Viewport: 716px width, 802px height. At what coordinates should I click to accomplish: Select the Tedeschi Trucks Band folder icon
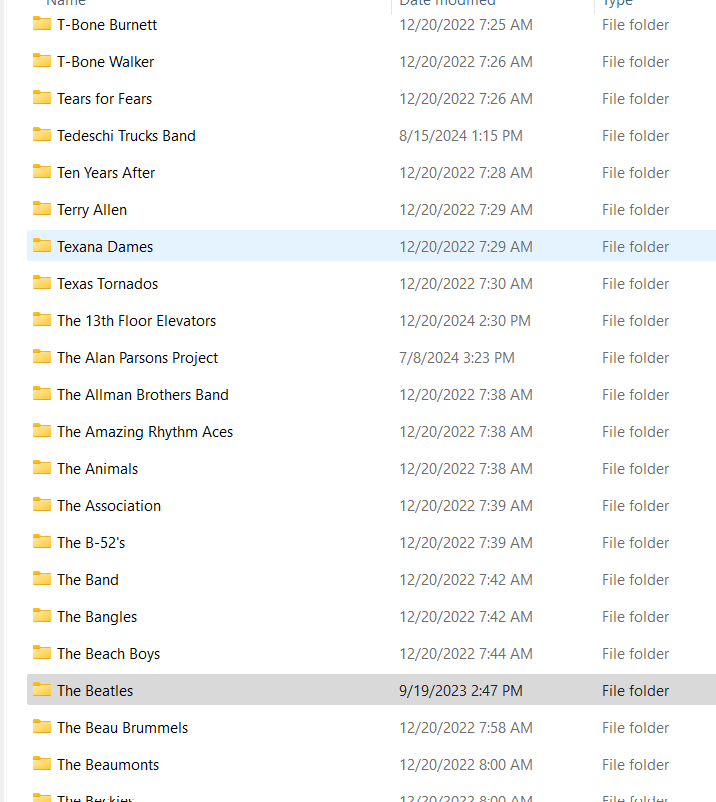click(42, 135)
